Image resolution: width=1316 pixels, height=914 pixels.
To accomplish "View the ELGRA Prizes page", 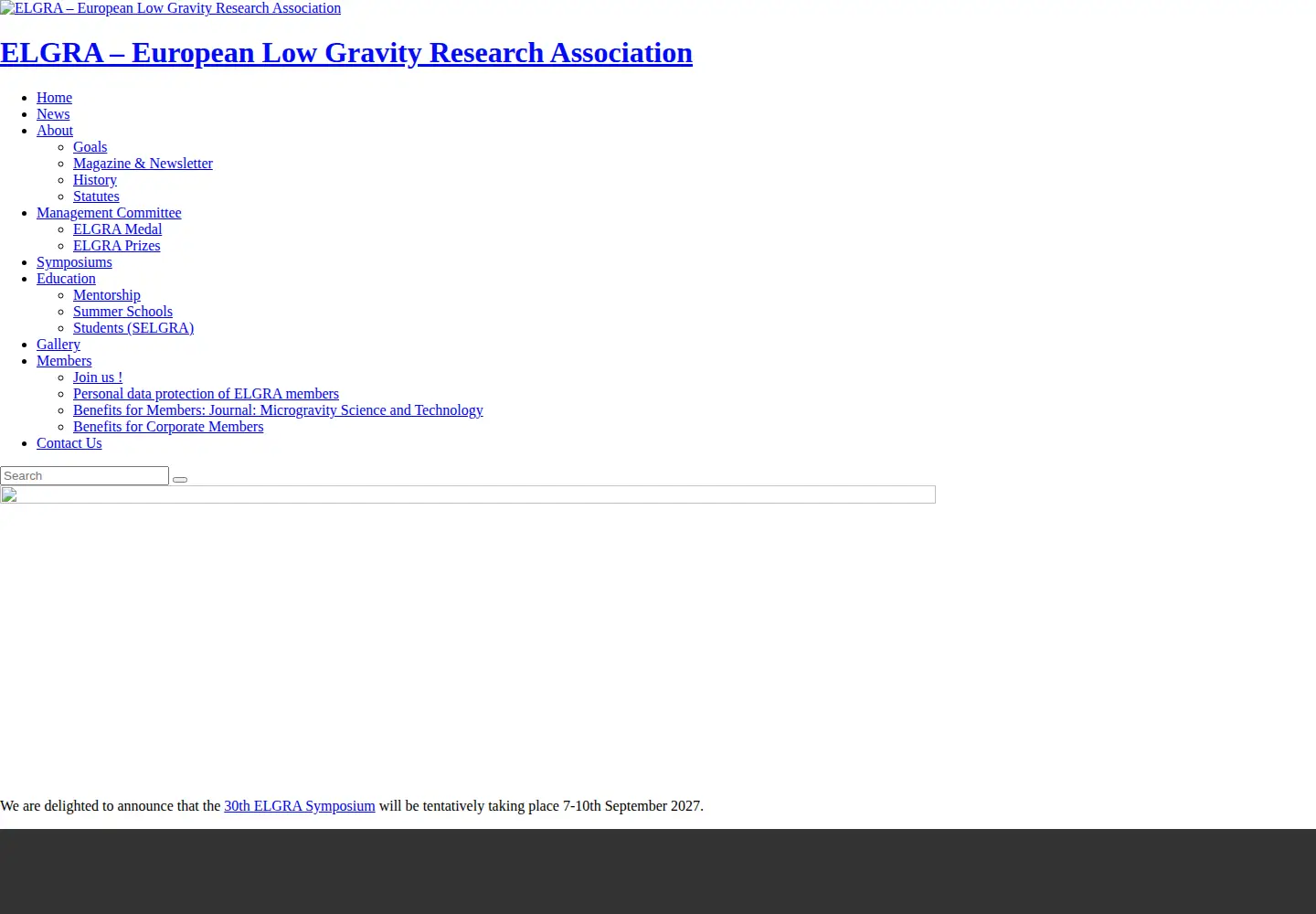I will [116, 246].
